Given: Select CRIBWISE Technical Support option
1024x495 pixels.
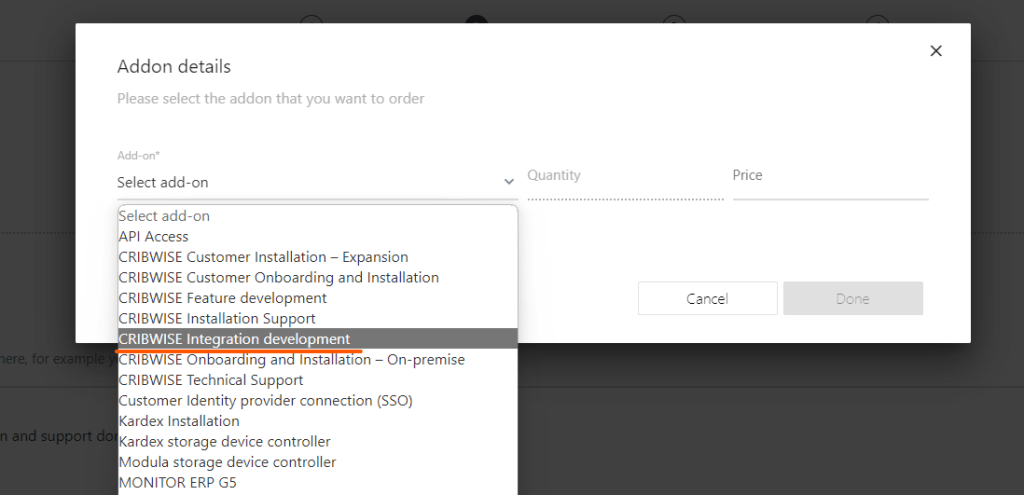Looking at the screenshot, I should 210,380.
